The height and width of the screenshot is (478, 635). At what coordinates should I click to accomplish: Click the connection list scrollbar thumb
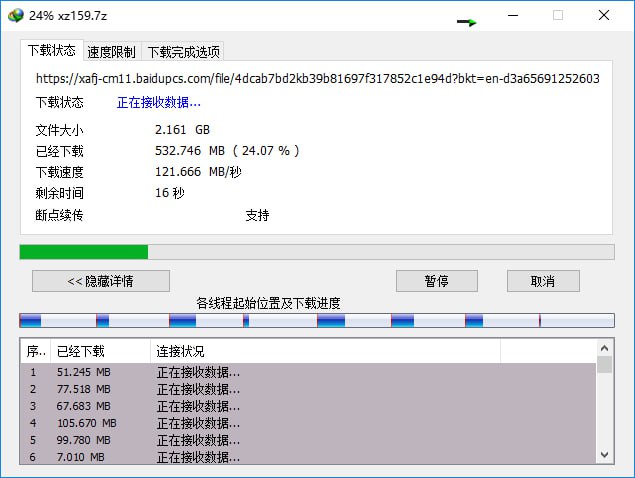604,365
